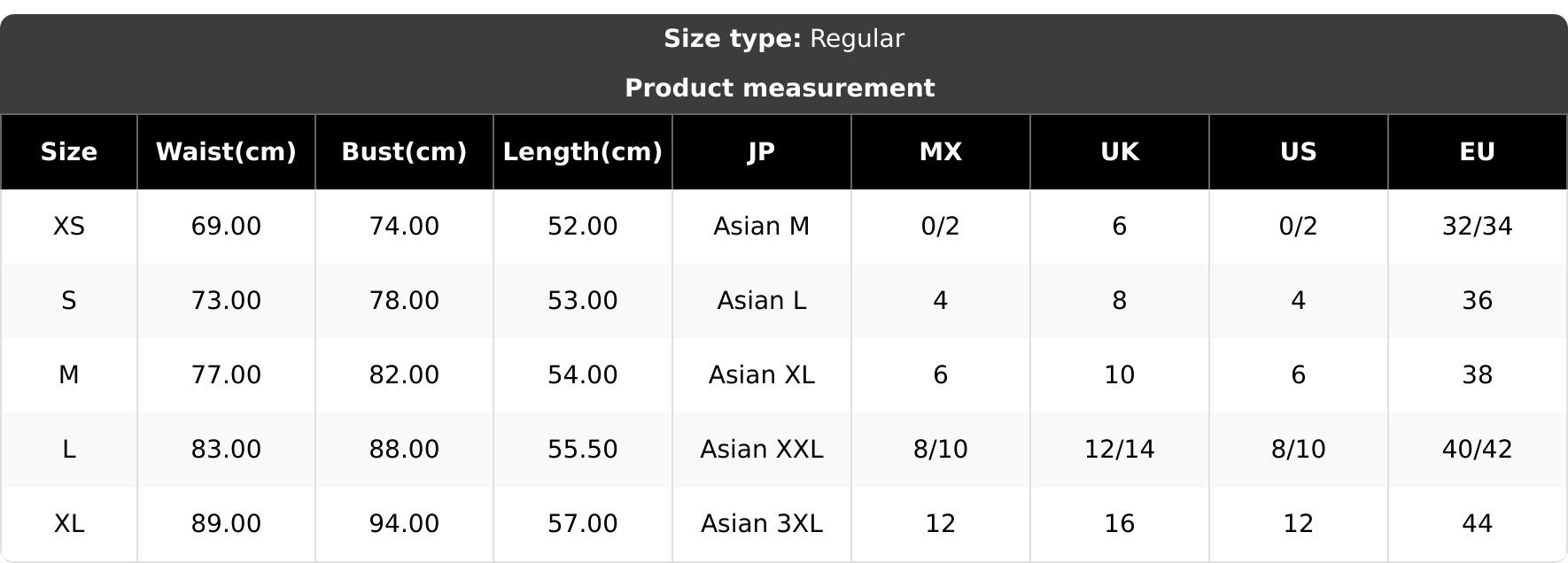The image size is (1568, 563).
Task: Click the UK column header
Action: coord(1120,152)
